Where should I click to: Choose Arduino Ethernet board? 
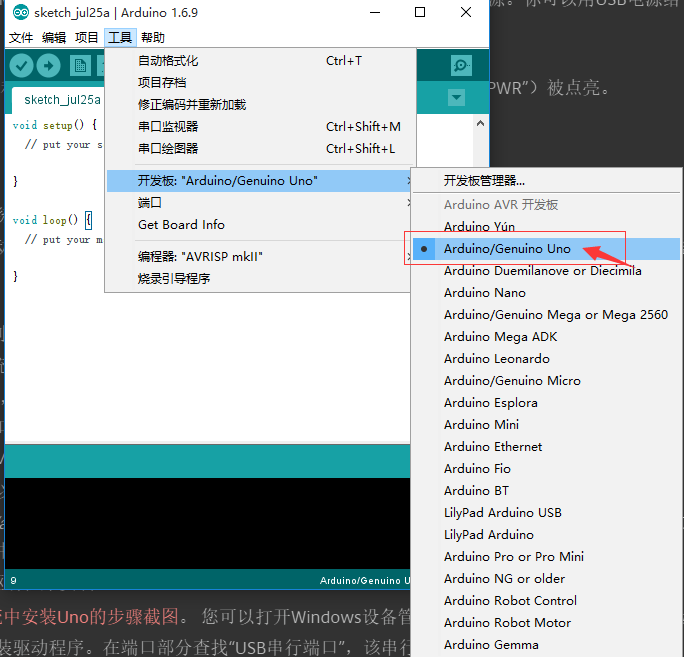pyautogui.click(x=547, y=447)
